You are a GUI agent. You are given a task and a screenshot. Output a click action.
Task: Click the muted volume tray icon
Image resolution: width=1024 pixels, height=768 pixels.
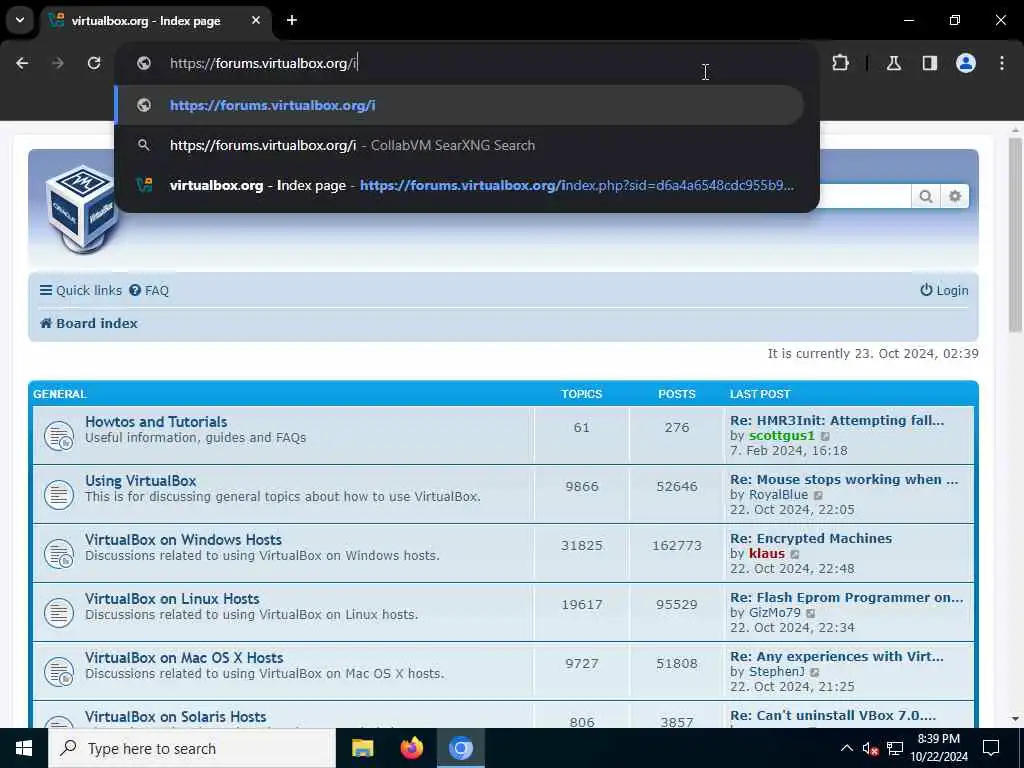870,748
